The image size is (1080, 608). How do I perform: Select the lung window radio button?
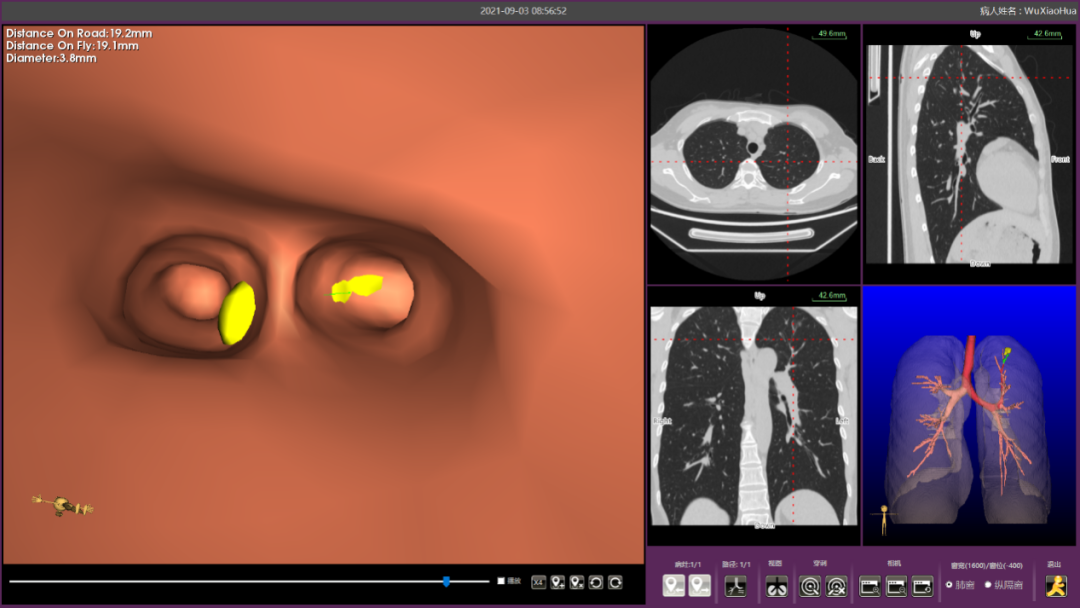[x=949, y=585]
